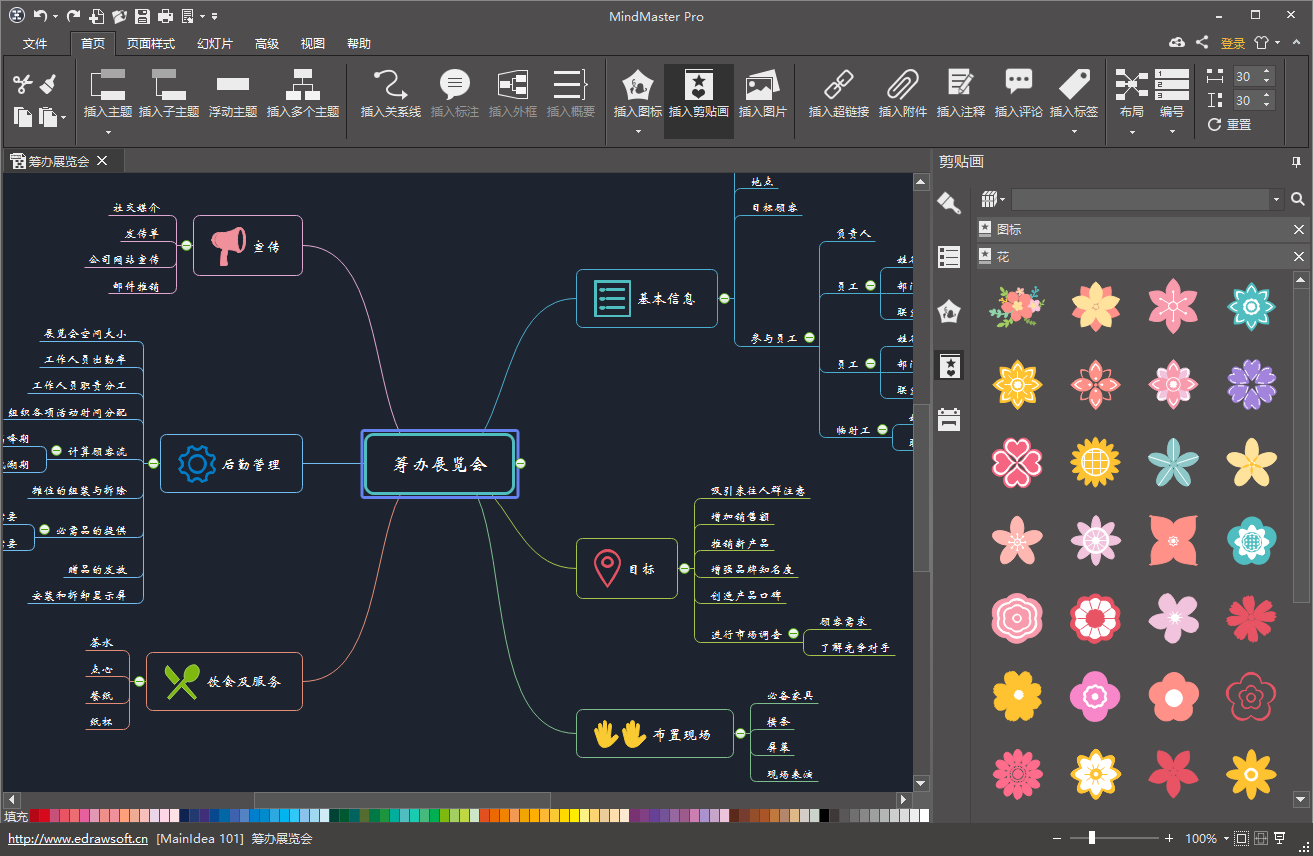Viewport: 1313px width, 856px height.
Task: Pin the 剪贴画 panel
Action: 1297,161
